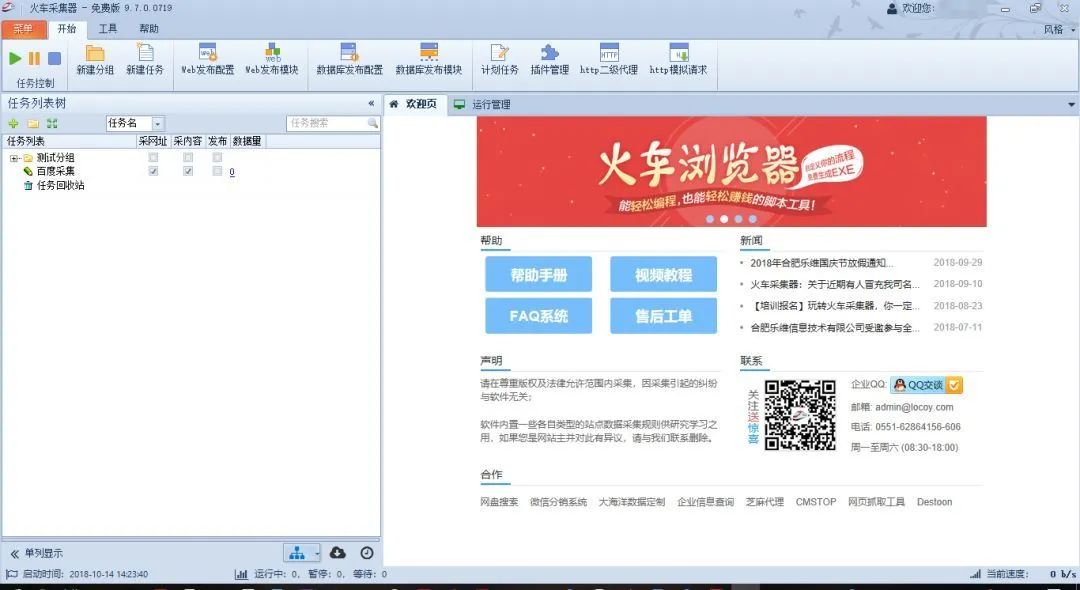Collapse the 任务列表树 panel with double chevron

click(x=371, y=104)
